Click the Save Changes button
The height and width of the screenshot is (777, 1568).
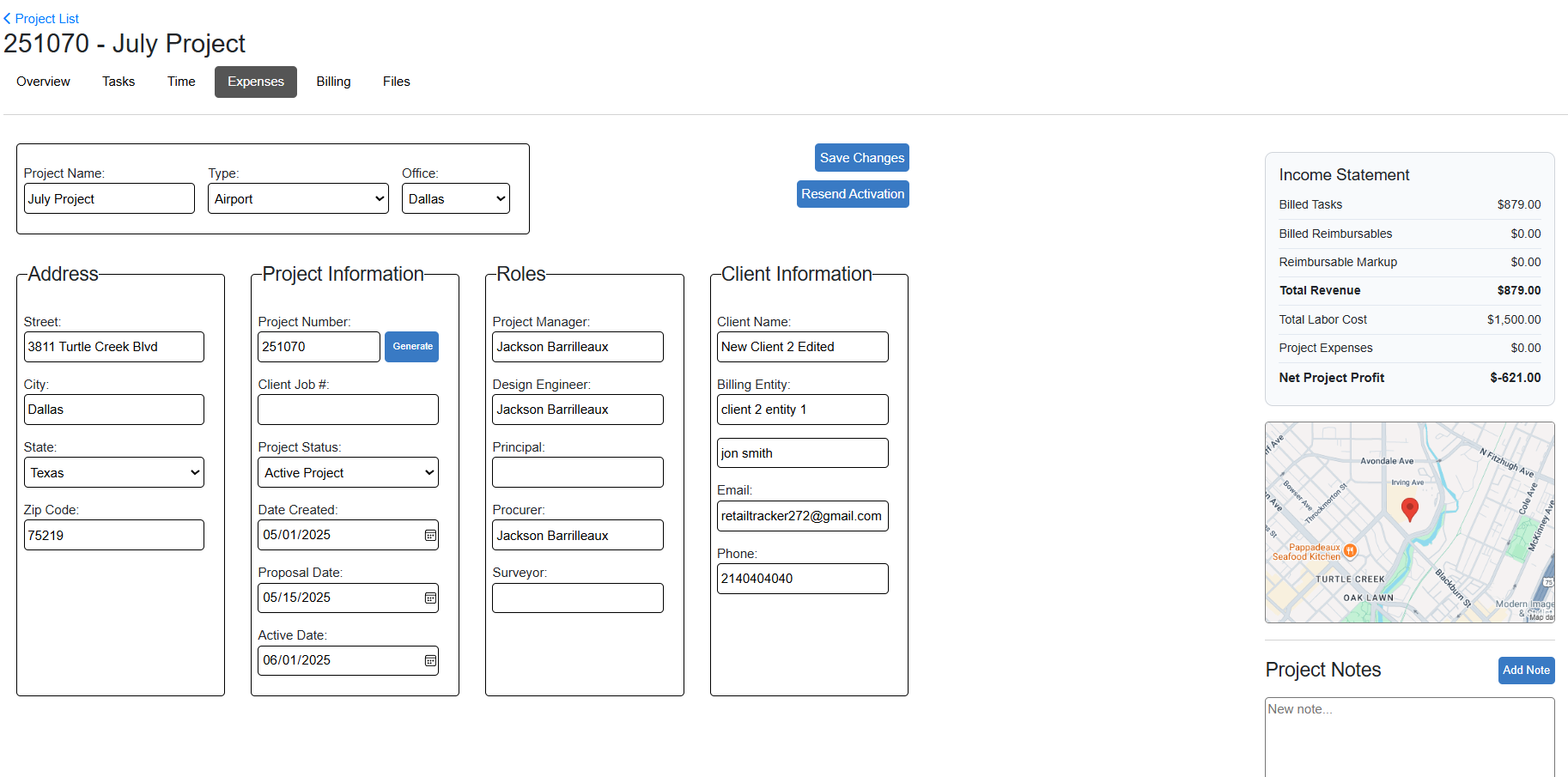[x=861, y=157]
